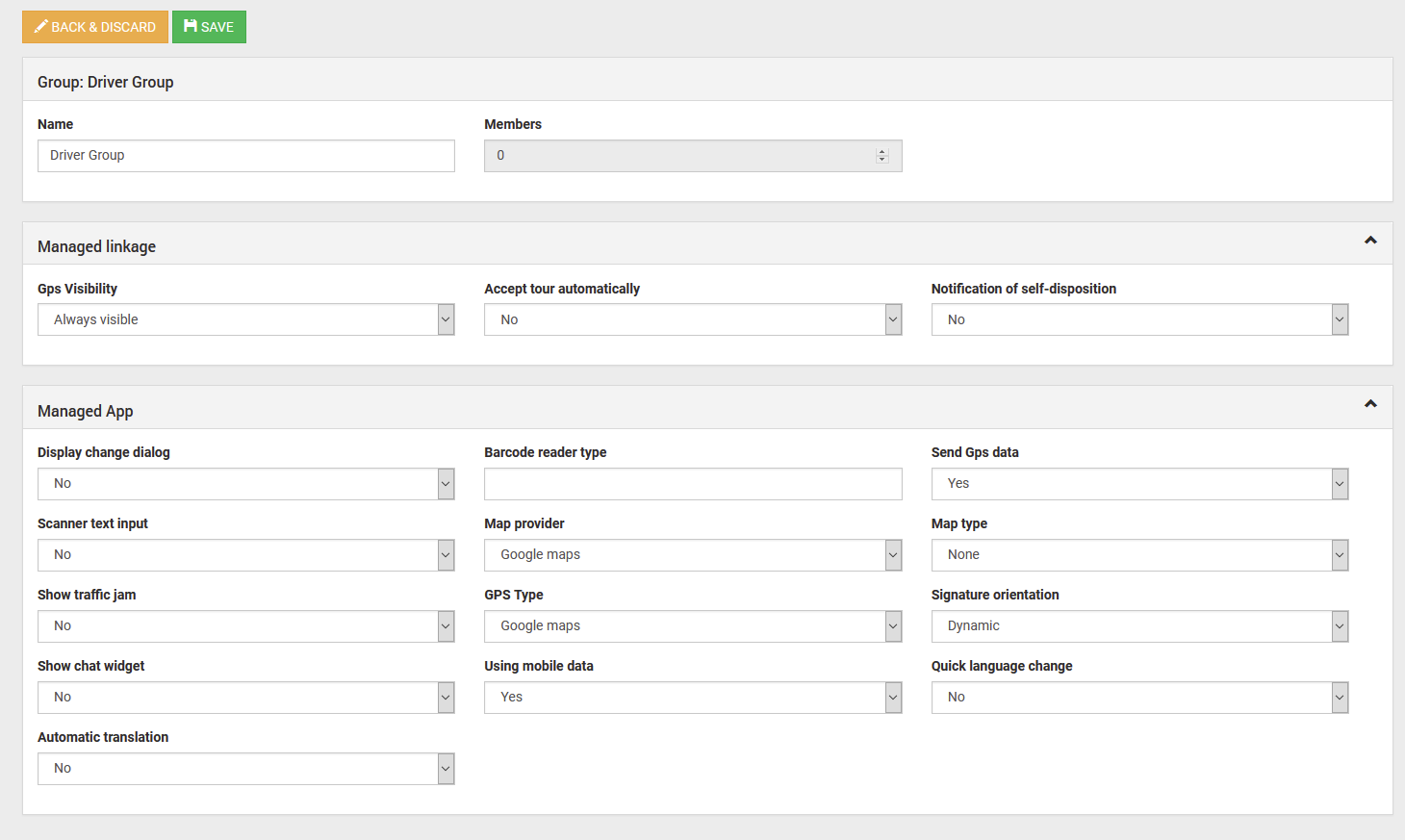Click the Members number stepper arrows
The image size is (1405, 840).
pyautogui.click(x=881, y=156)
